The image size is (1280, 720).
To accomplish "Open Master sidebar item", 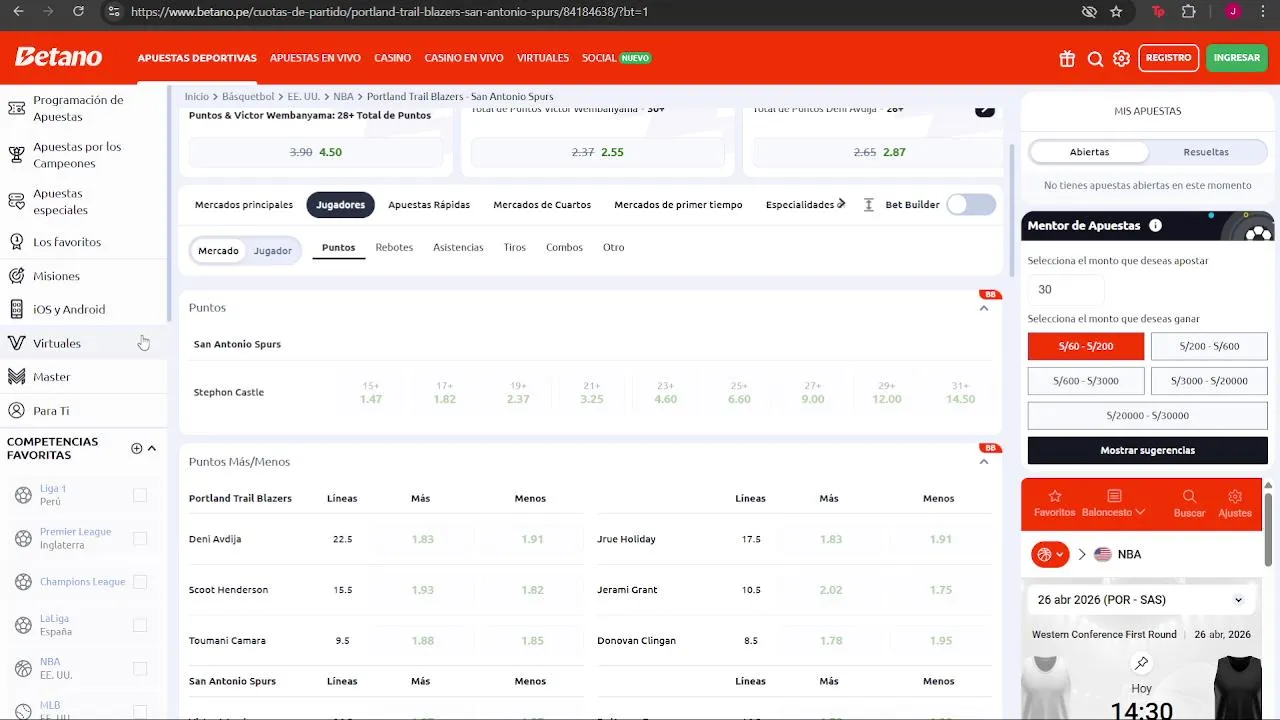I will click(x=83, y=377).
